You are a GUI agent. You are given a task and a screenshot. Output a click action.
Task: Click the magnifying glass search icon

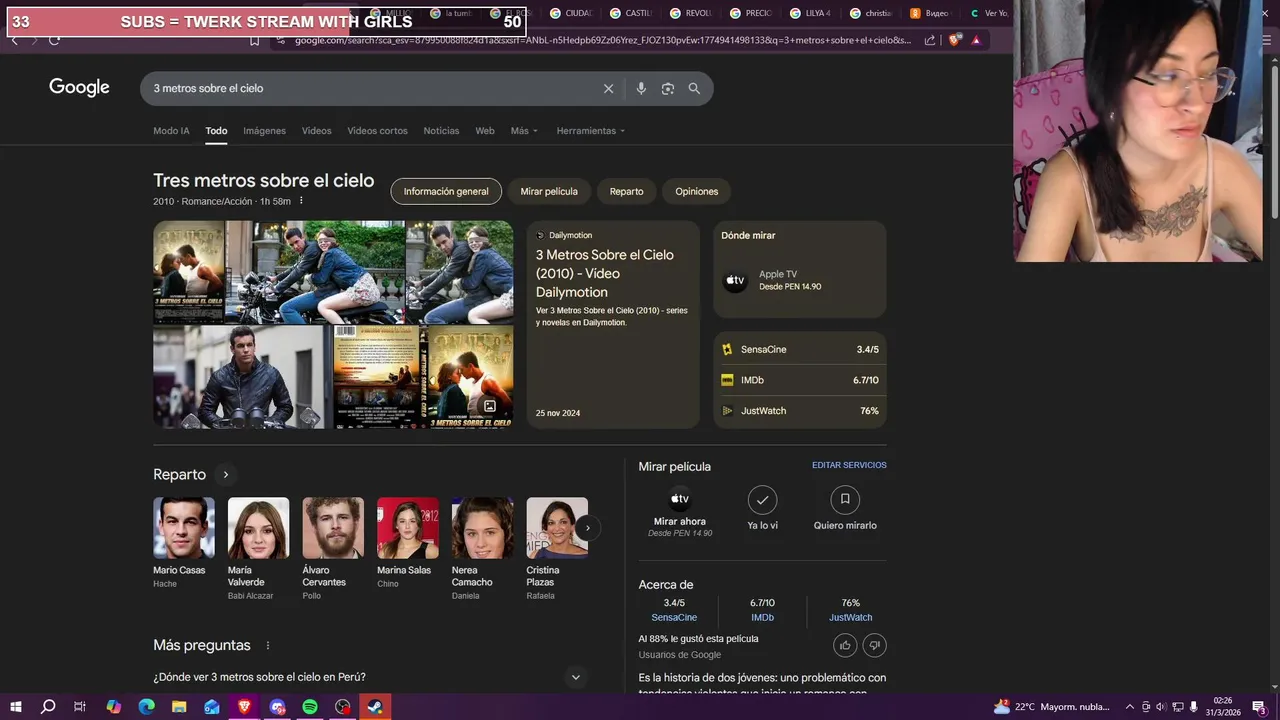tap(694, 88)
